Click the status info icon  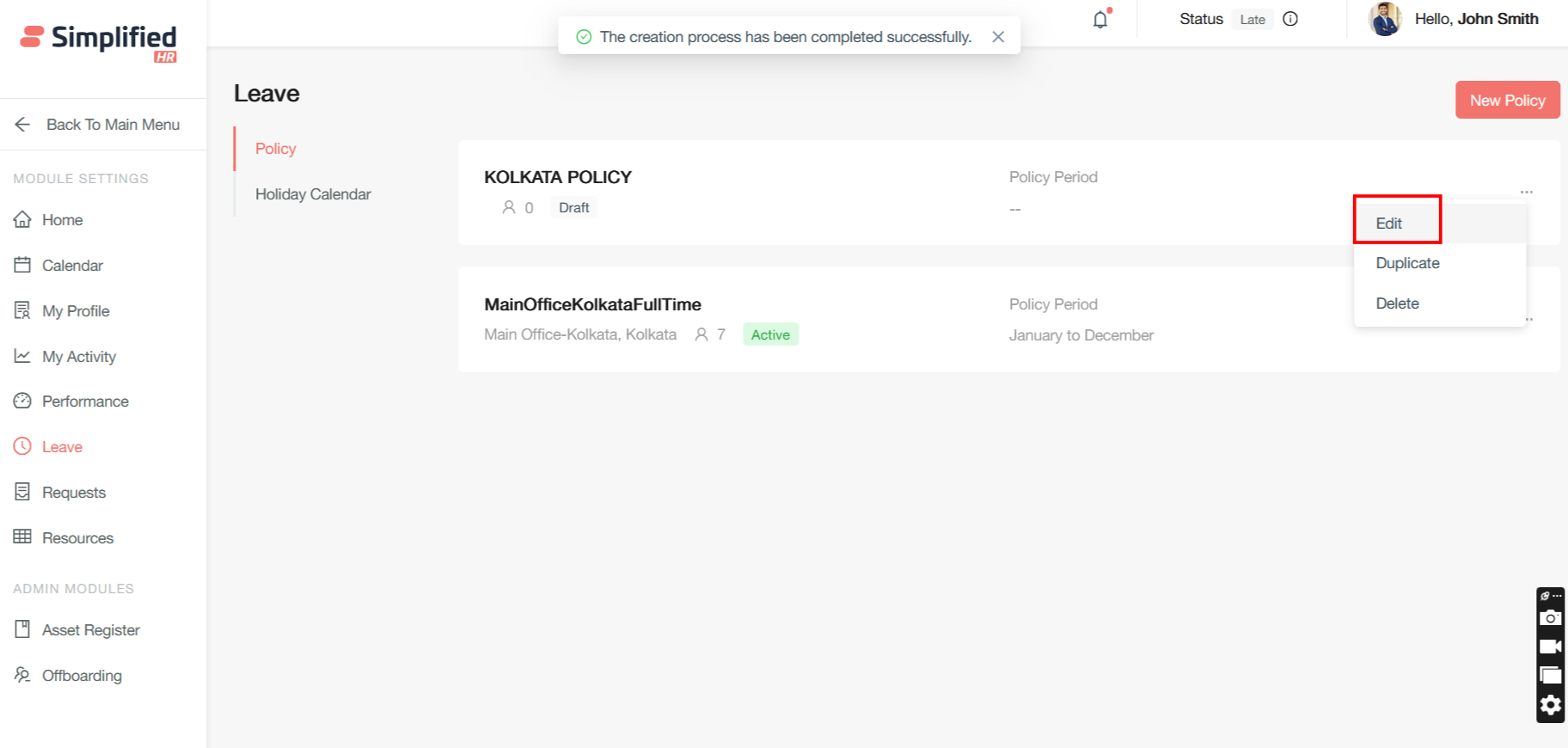(x=1290, y=19)
